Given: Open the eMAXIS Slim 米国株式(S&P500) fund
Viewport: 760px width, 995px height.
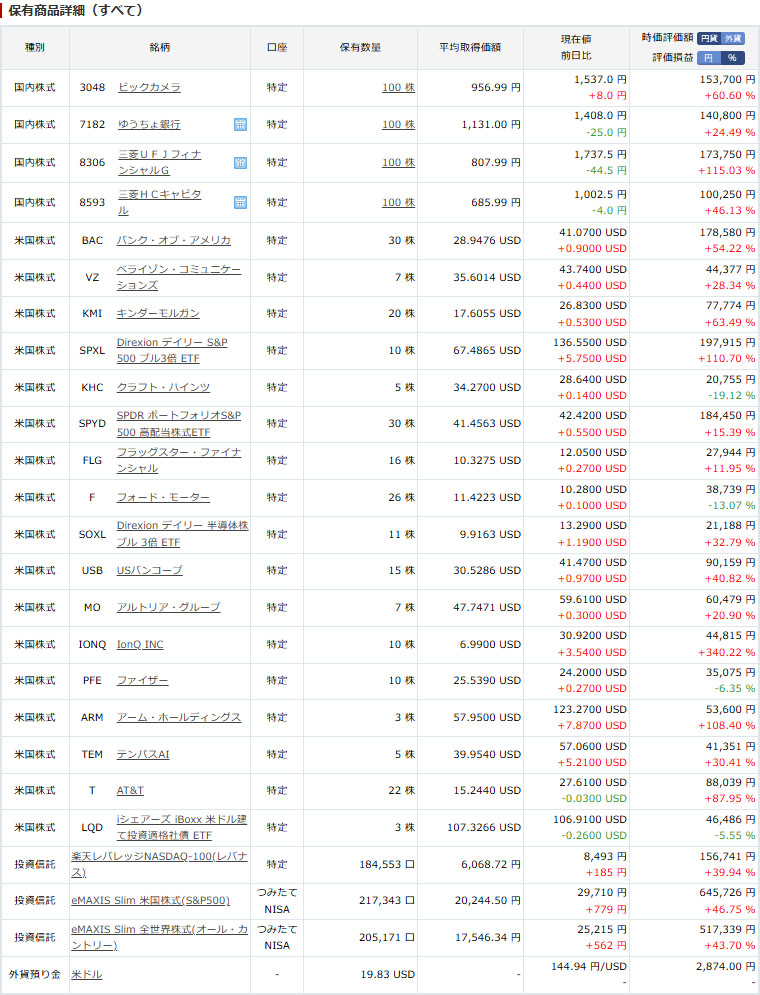Looking at the screenshot, I should [150, 901].
